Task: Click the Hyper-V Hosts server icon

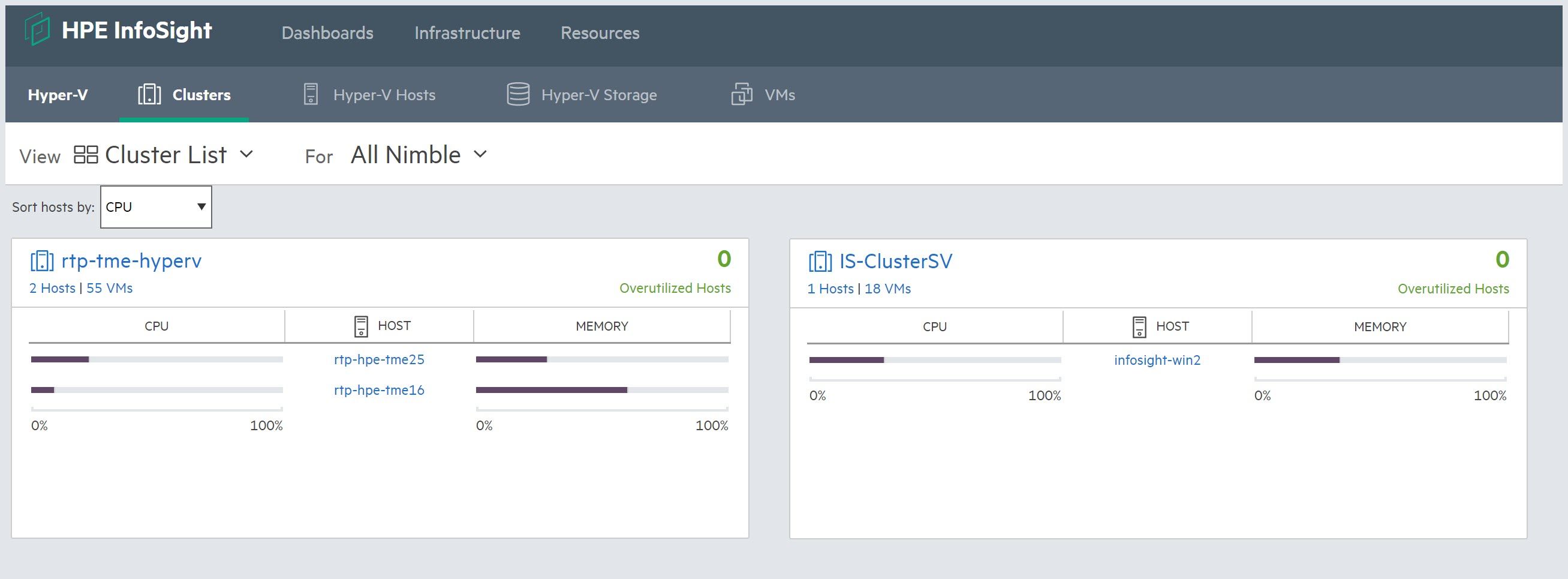Action: 311,94
